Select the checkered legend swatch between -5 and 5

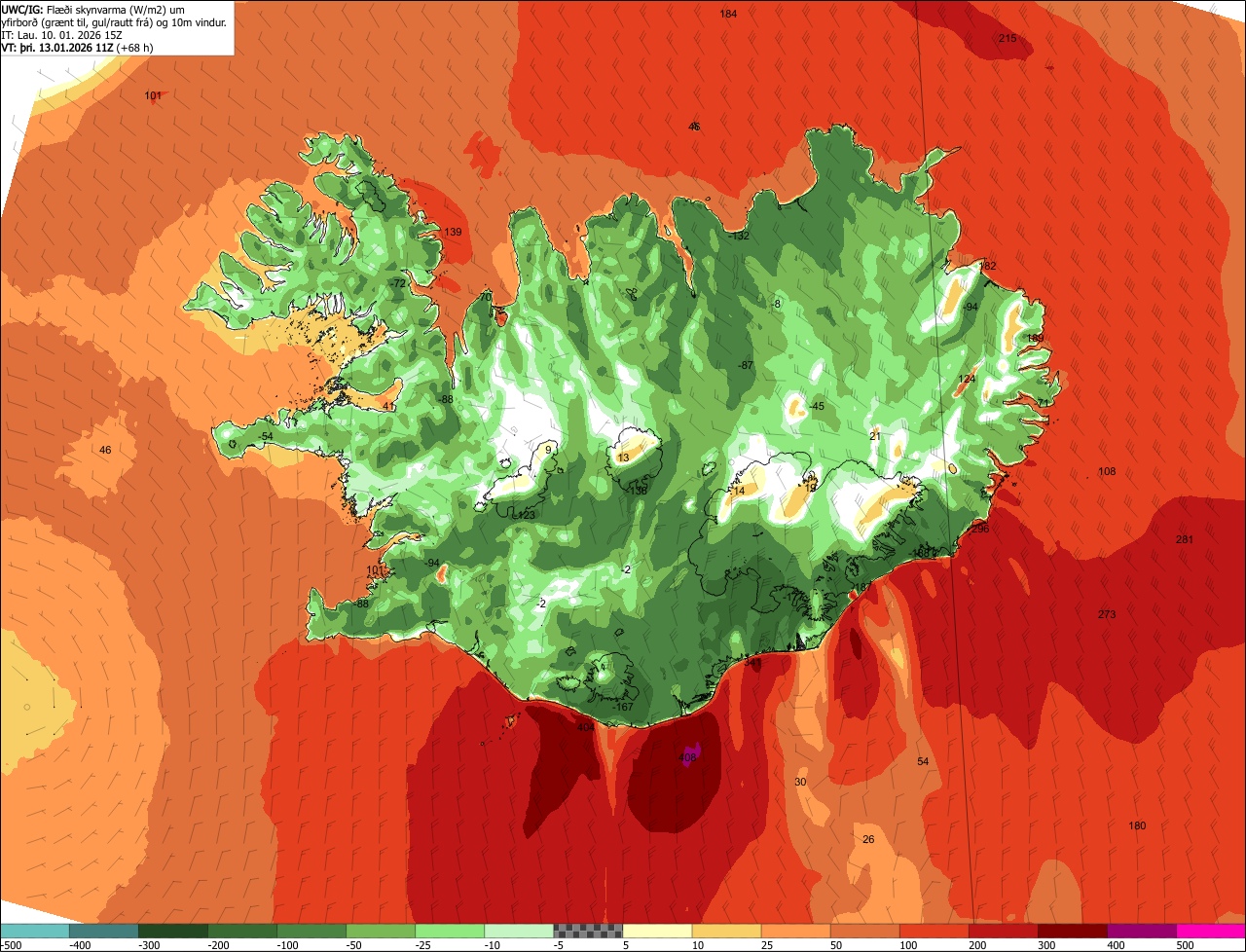[x=588, y=931]
